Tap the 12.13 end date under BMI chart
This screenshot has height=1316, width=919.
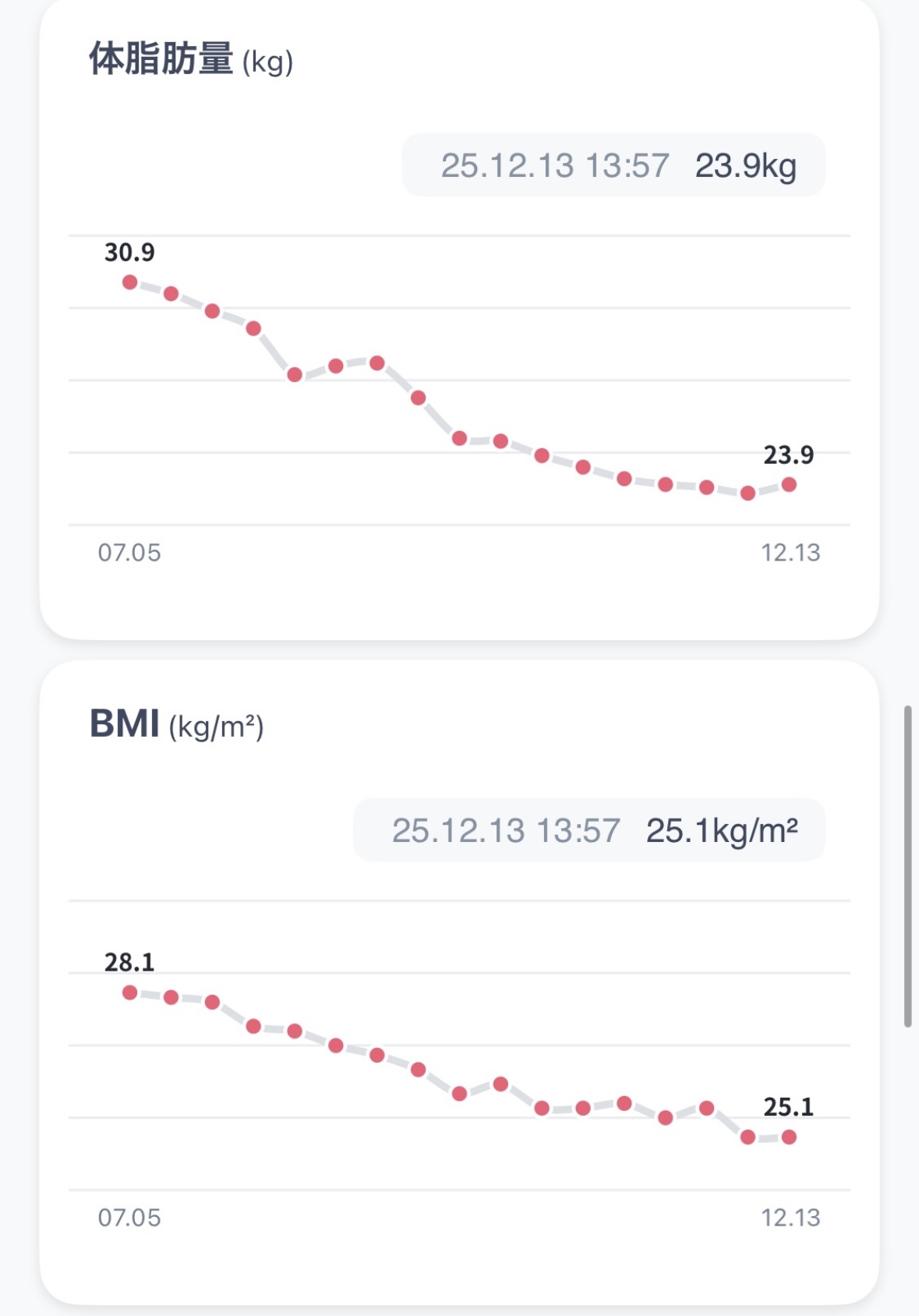790,1218
